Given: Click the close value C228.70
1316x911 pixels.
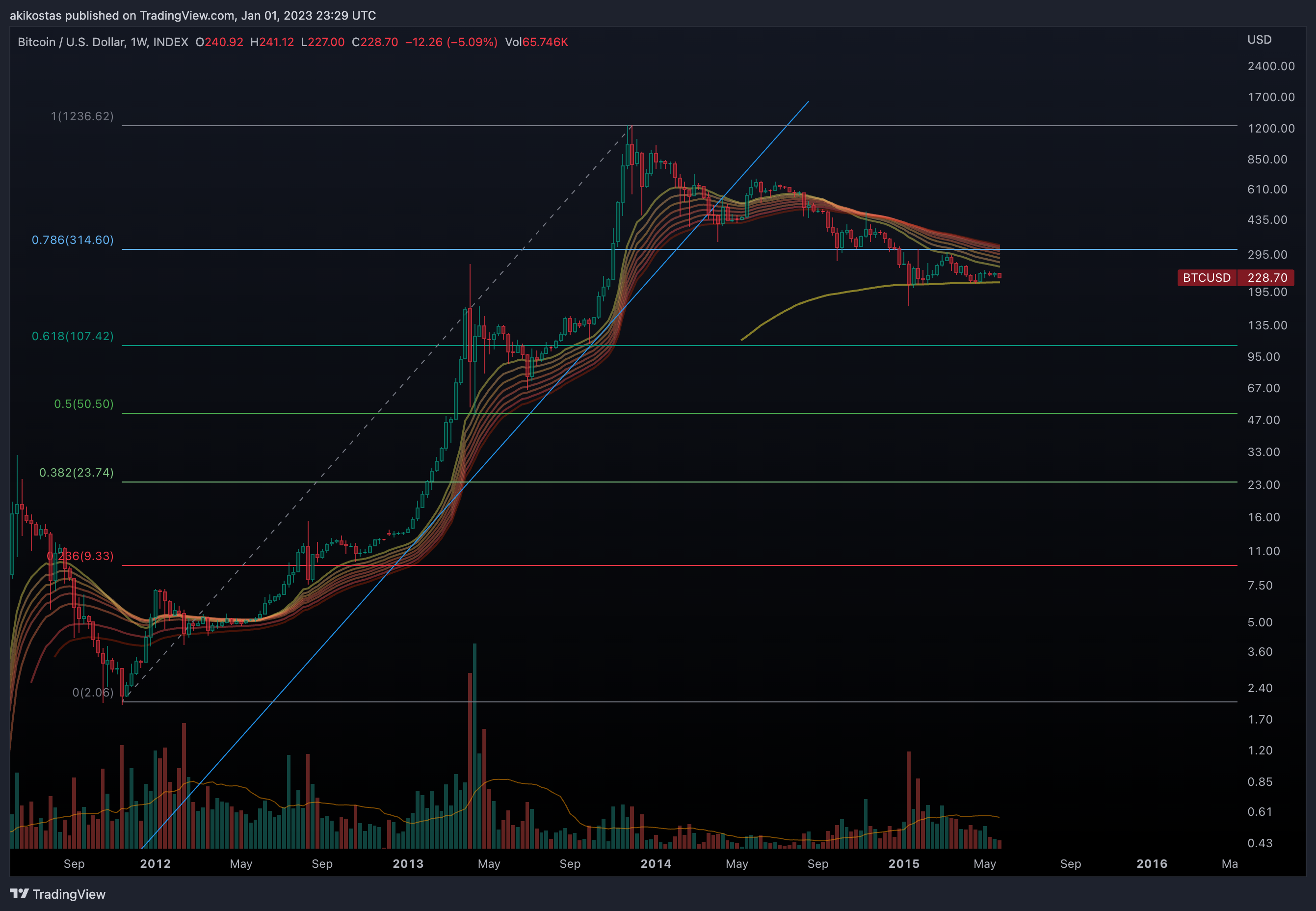Looking at the screenshot, I should (375, 42).
